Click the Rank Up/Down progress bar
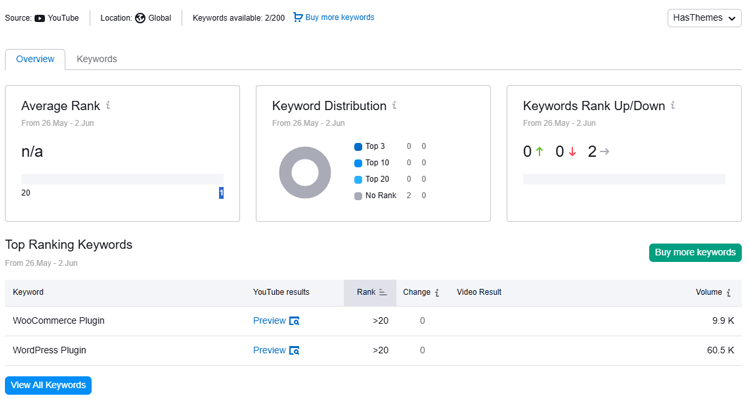The image size is (750, 399). click(x=624, y=179)
